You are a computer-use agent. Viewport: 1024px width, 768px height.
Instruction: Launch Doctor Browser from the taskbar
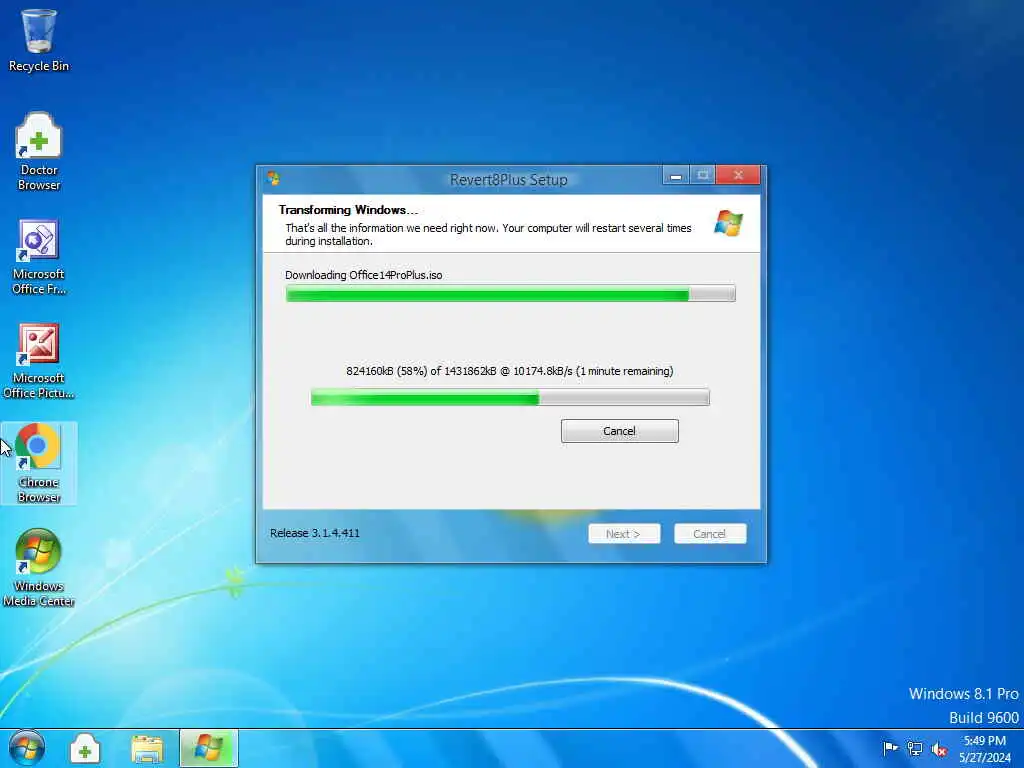(x=85, y=748)
